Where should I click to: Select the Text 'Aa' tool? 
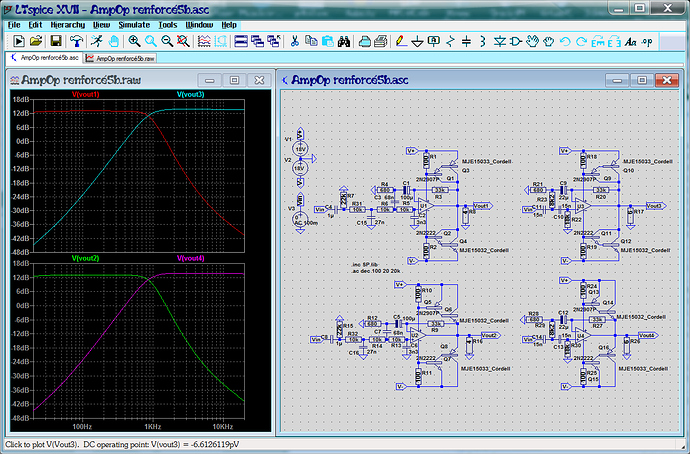[x=631, y=42]
